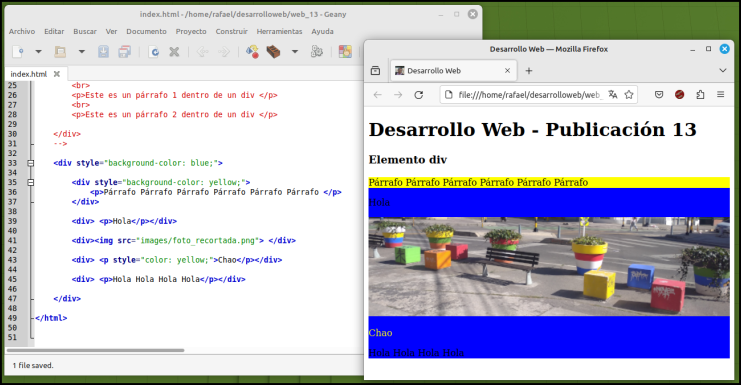741x385 pixels.
Task: Click the Firefox back arrow button
Action: pos(377,94)
